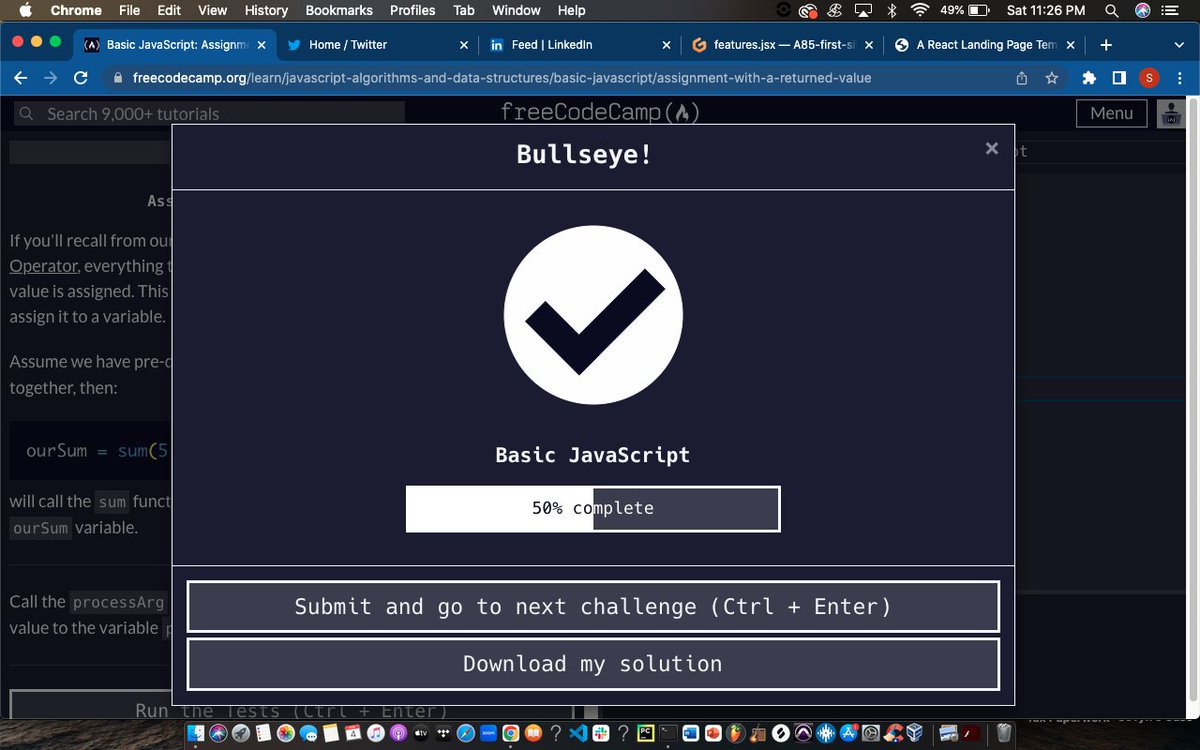Image resolution: width=1200 pixels, height=750 pixels.
Task: Click the Search 9,000+ tutorials field
Action: click(210, 114)
